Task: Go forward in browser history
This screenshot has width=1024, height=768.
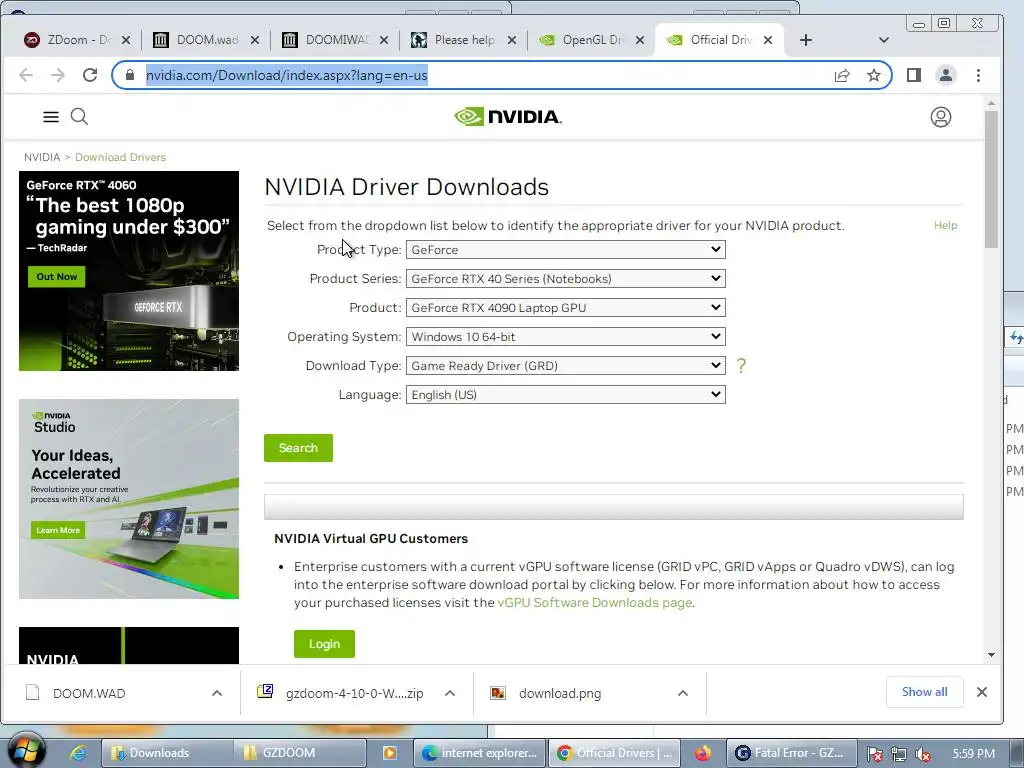Action: (58, 75)
